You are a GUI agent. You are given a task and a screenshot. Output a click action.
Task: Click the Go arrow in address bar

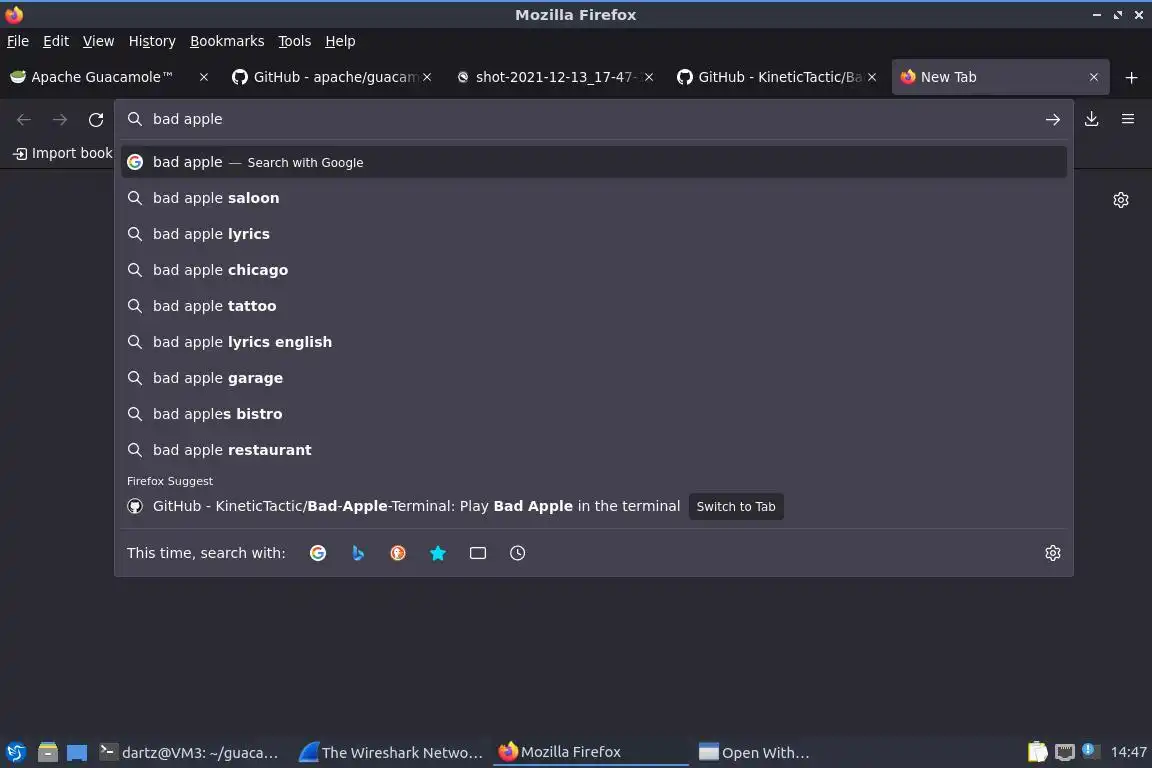(1052, 119)
